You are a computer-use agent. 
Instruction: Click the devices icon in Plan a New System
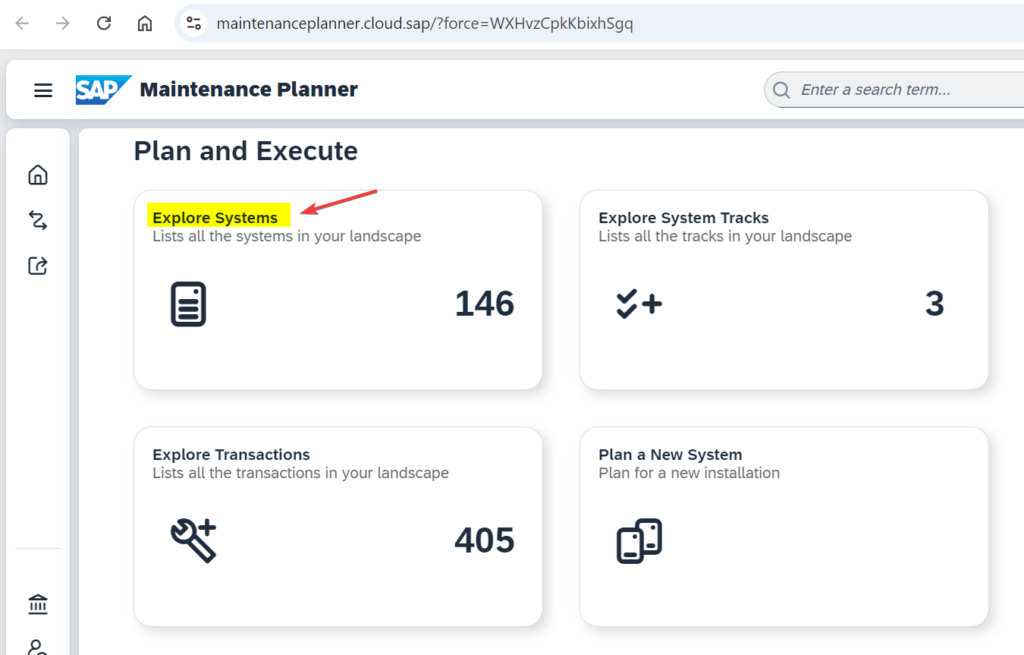coord(639,541)
